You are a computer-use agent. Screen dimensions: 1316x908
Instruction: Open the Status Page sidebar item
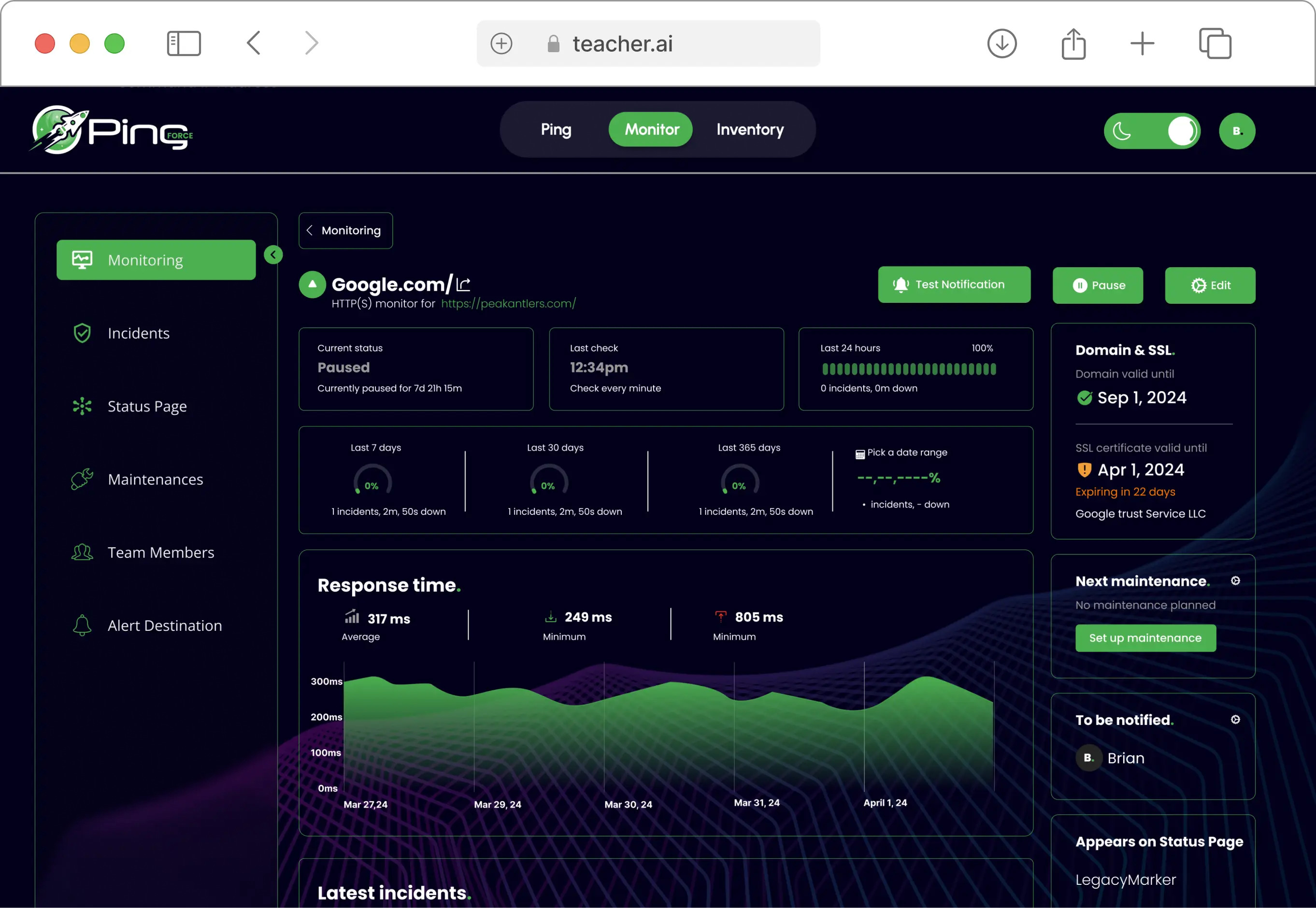tap(147, 406)
